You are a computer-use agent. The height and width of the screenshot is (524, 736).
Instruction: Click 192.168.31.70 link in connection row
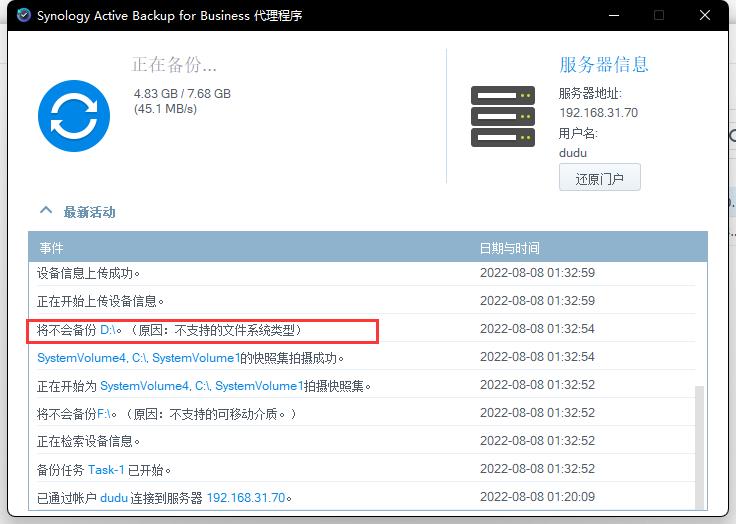(x=246, y=498)
